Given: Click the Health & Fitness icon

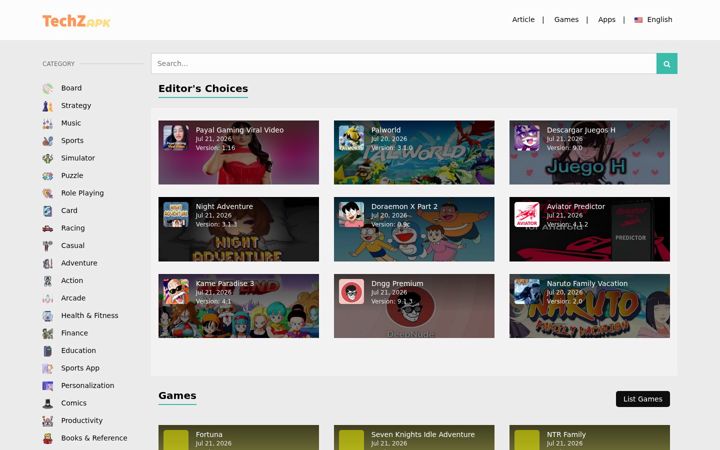Looking at the screenshot, I should 48,315.
